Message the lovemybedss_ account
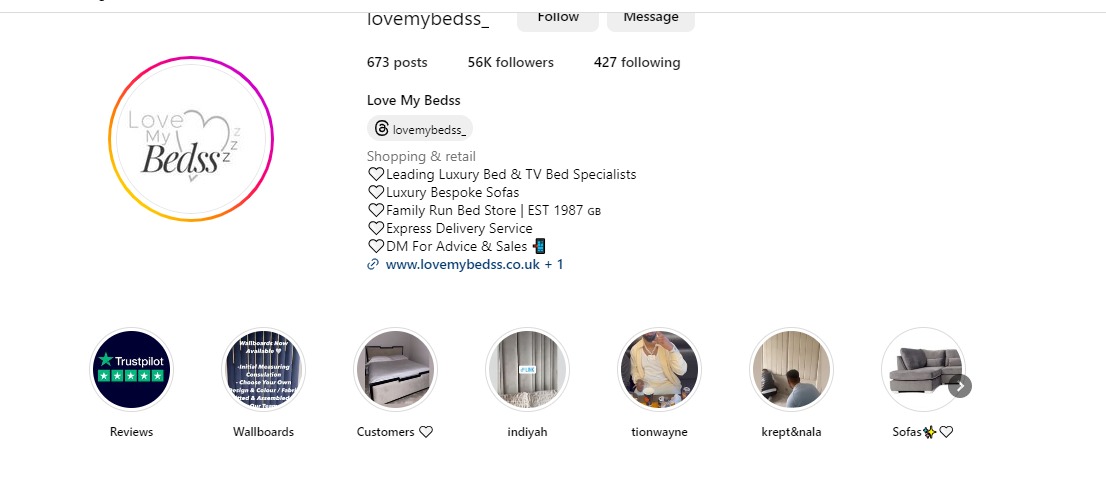Screen dimensions: 1106x490 [650, 17]
